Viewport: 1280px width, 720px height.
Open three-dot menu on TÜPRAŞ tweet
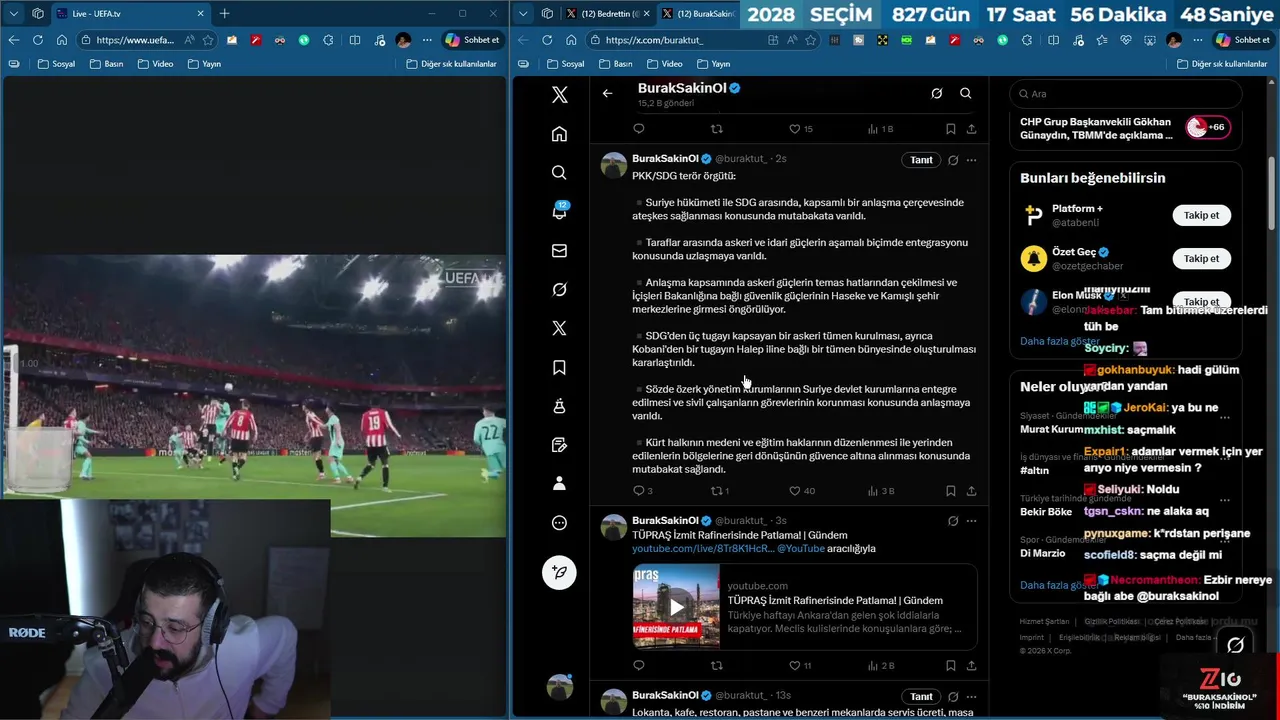pos(971,521)
